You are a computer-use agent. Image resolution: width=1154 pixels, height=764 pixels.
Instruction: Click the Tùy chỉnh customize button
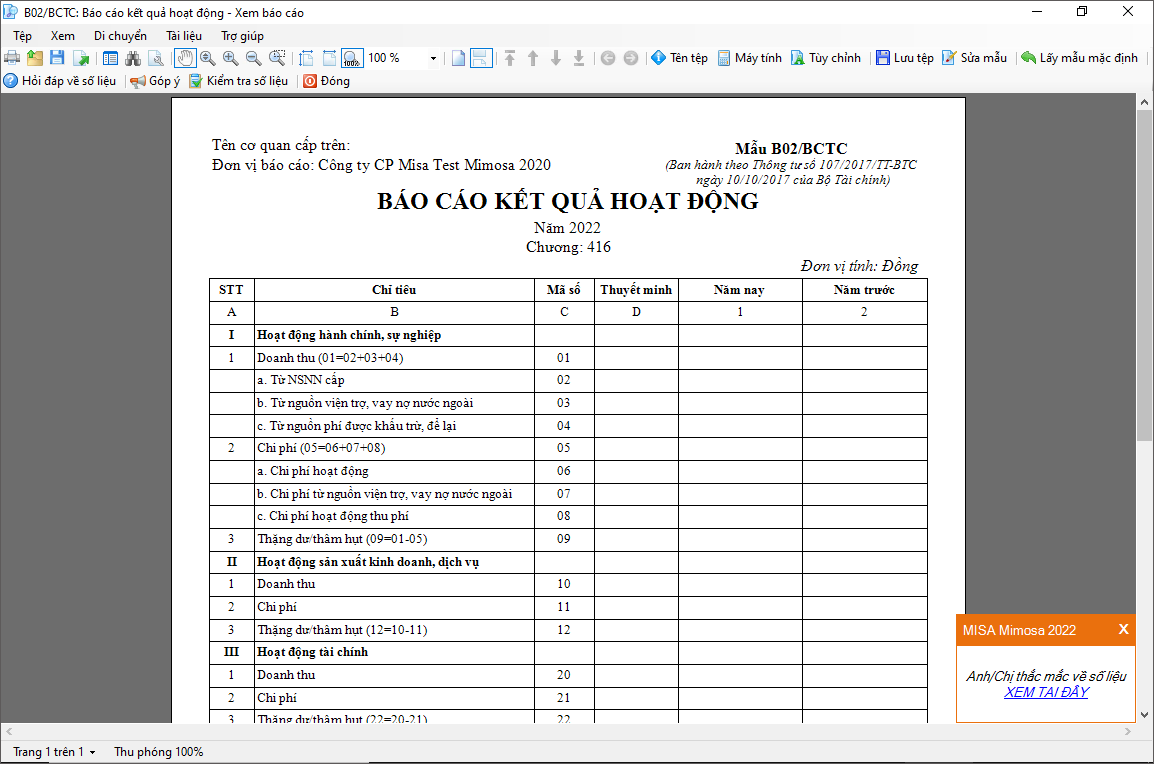click(x=826, y=58)
